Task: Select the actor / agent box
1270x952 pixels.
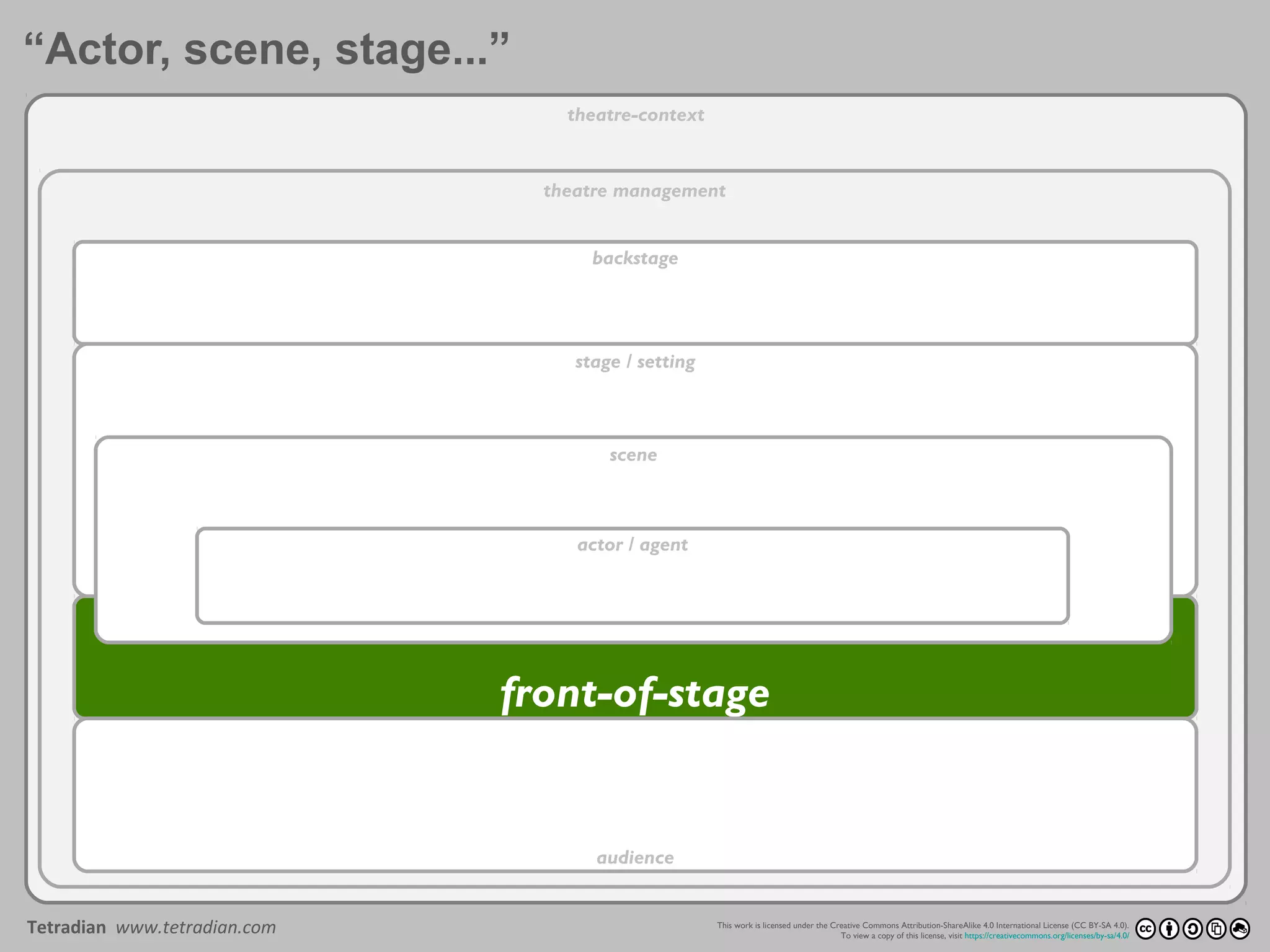Action: pos(633,586)
